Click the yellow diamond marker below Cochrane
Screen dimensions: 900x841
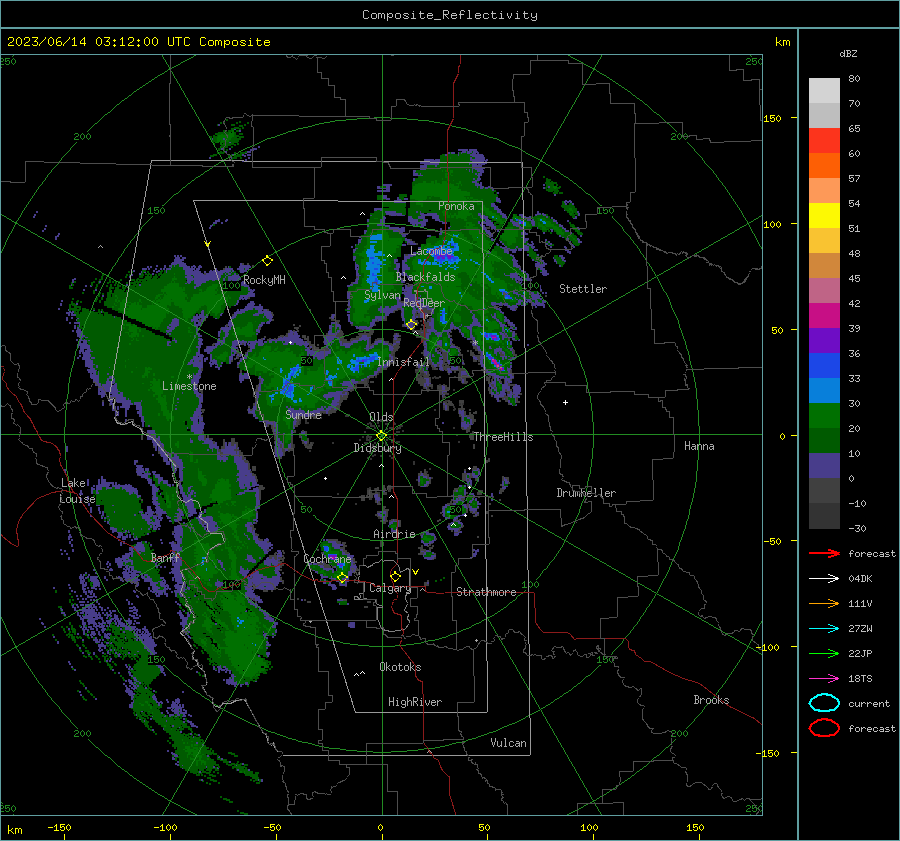click(342, 578)
